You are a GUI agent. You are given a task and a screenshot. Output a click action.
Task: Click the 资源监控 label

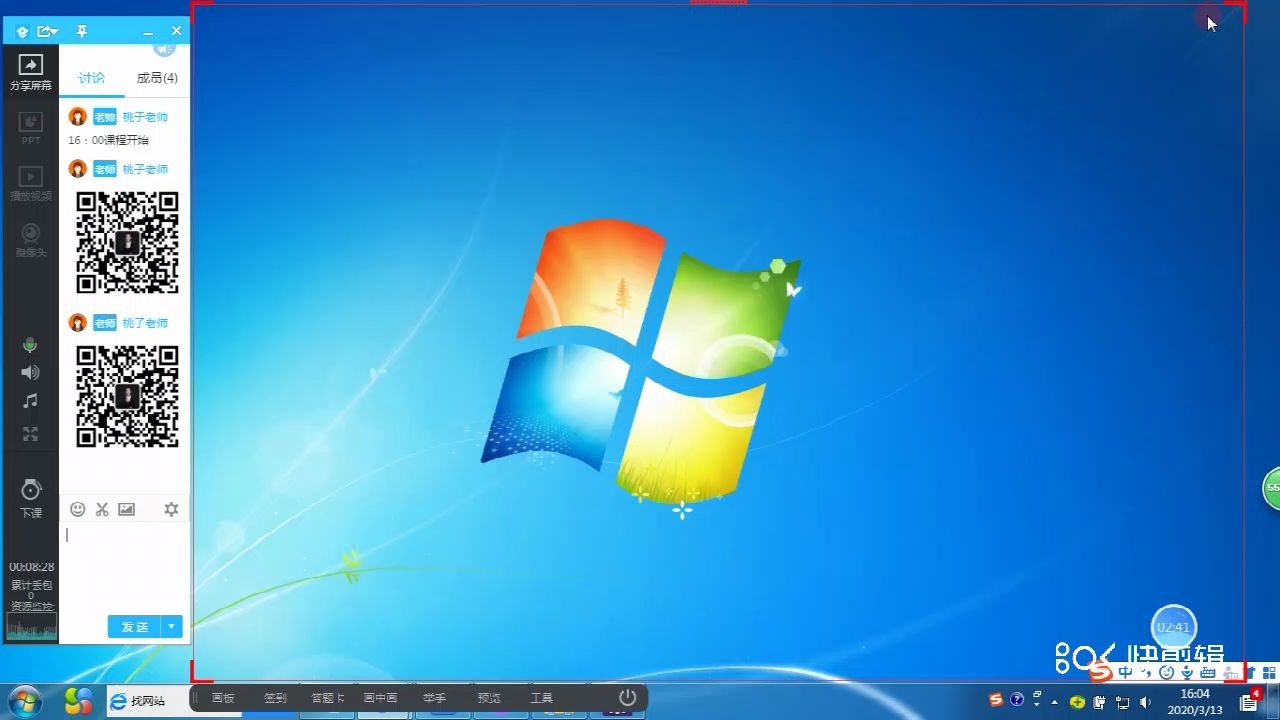pyautogui.click(x=31, y=606)
